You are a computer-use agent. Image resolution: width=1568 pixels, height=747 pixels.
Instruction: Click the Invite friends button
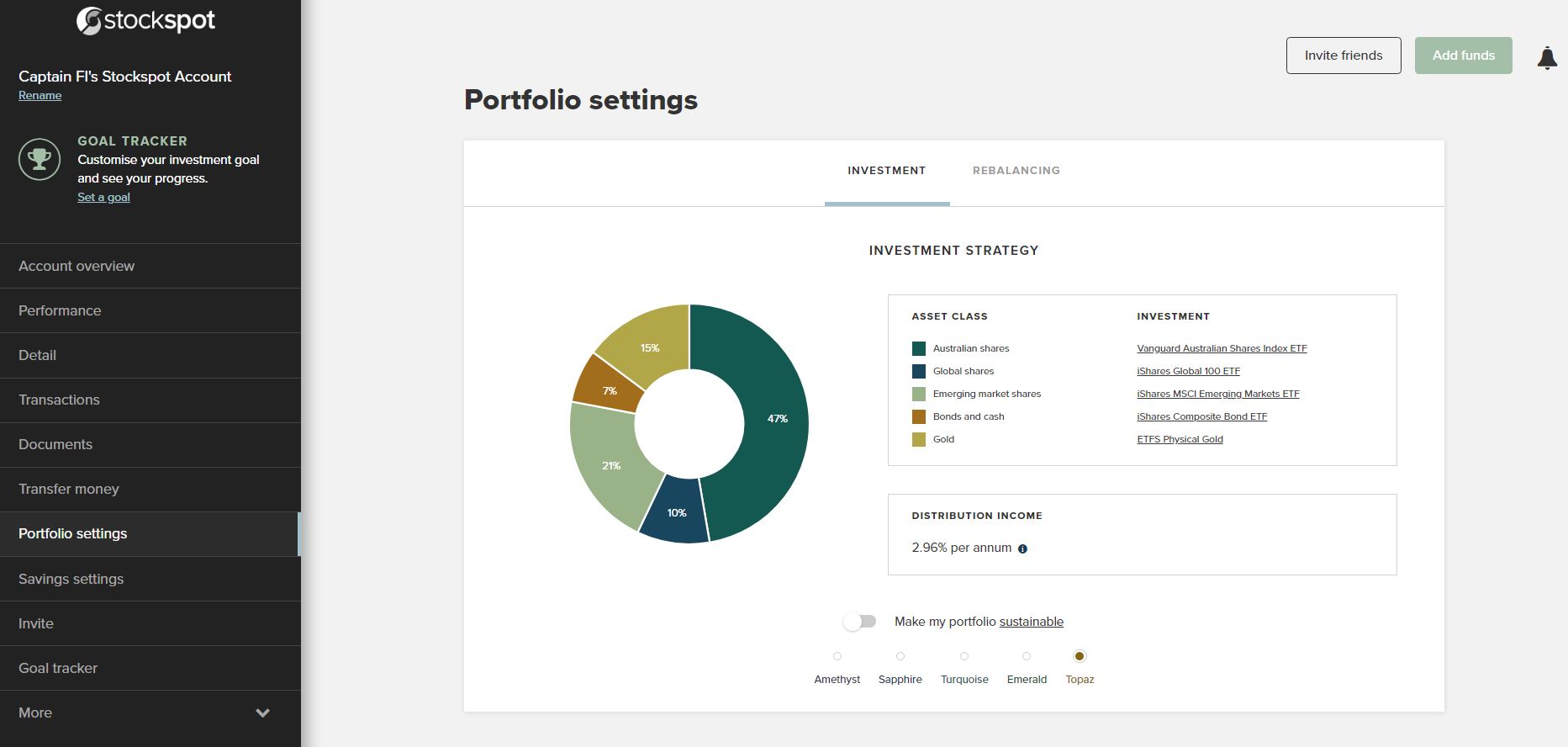1343,55
